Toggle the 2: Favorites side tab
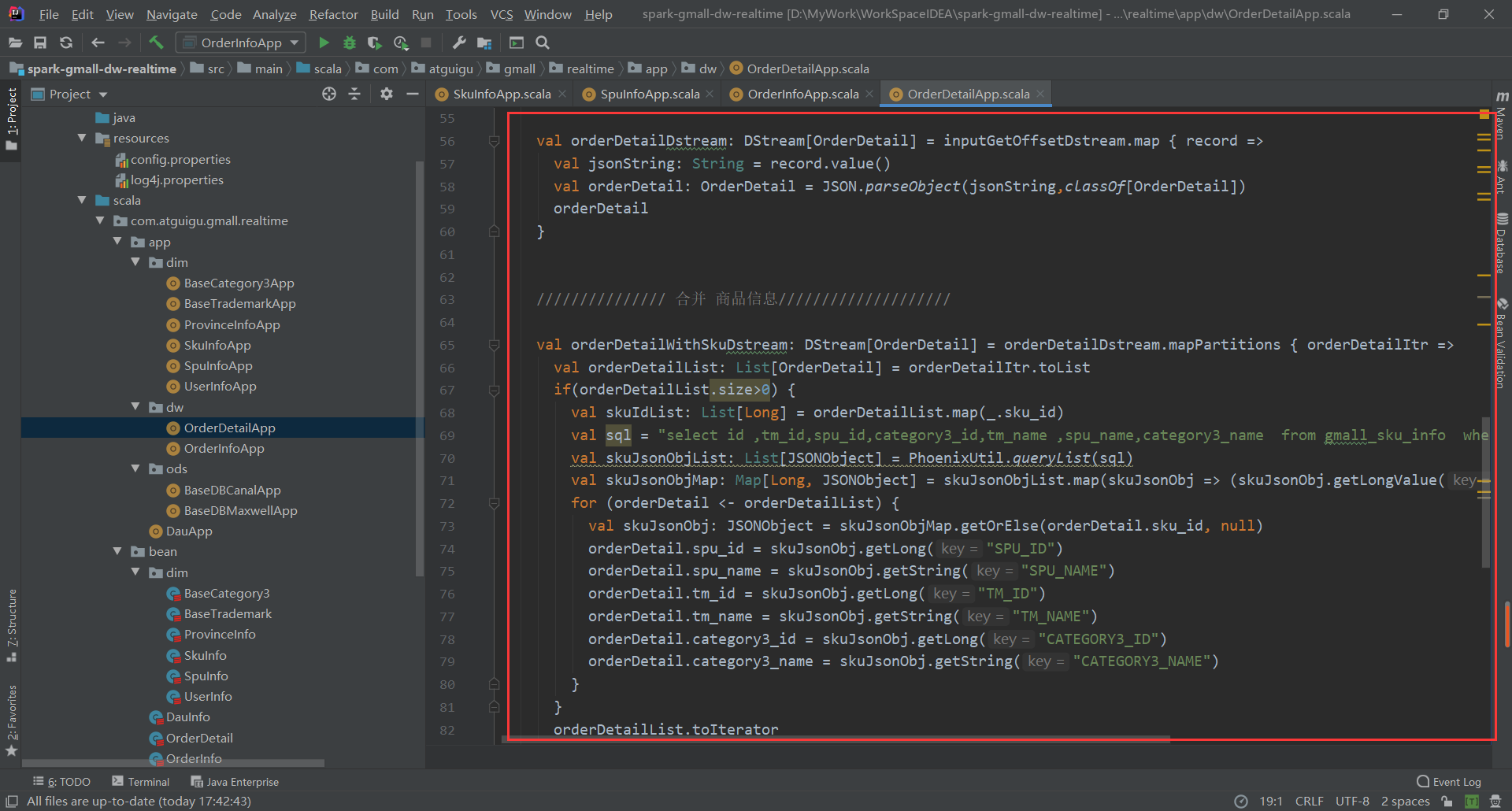Image resolution: width=1512 pixels, height=811 pixels. click(11, 720)
